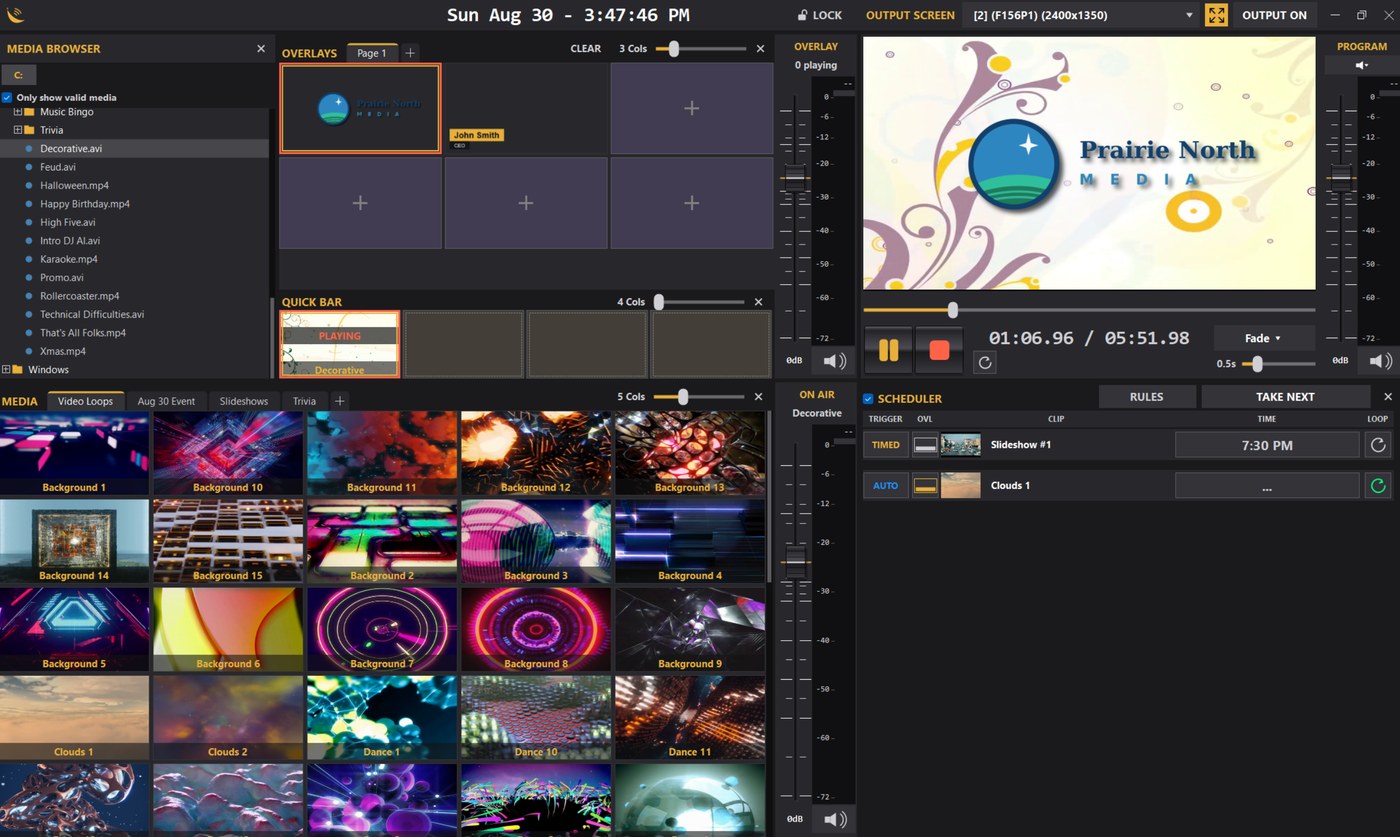
Task: Adjust the Quick Bar columns slider
Action: coord(659,302)
